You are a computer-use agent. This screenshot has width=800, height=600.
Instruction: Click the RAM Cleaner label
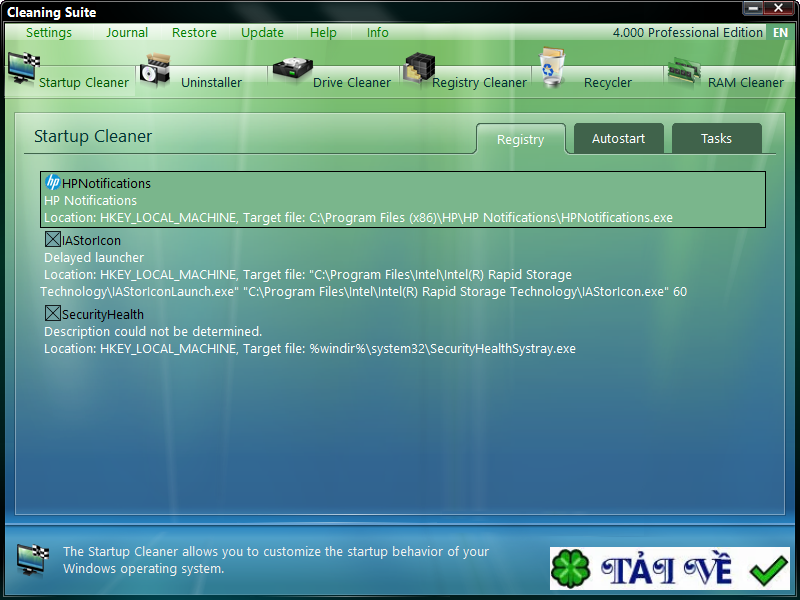745,82
